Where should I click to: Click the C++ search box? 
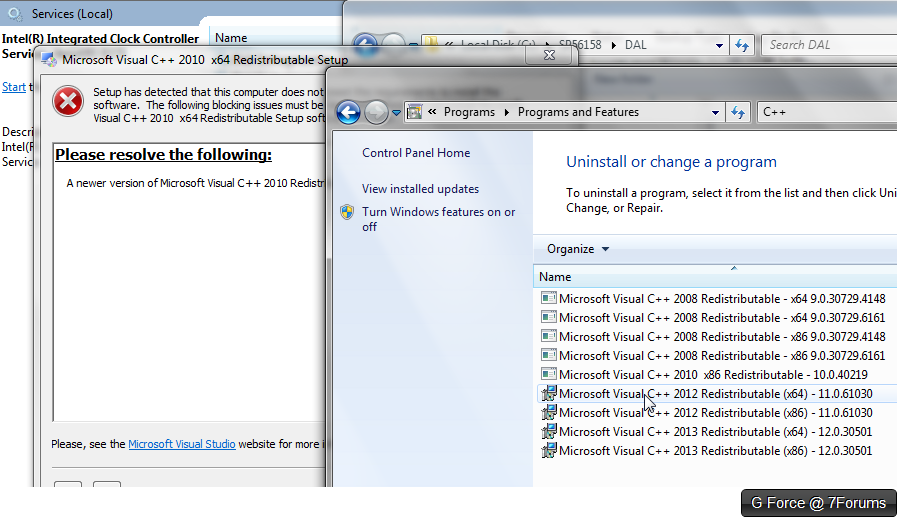827,112
